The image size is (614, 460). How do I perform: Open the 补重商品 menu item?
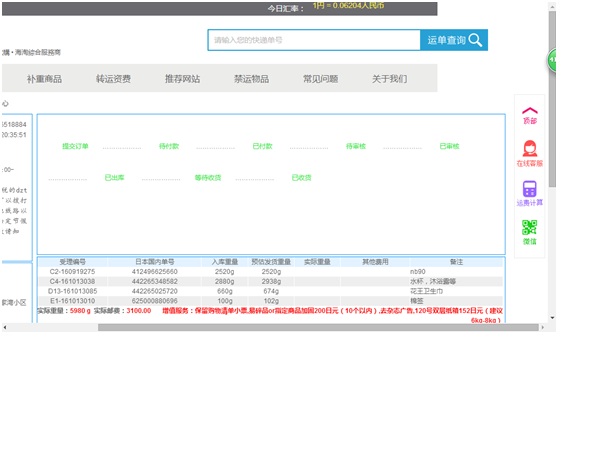pos(44,78)
